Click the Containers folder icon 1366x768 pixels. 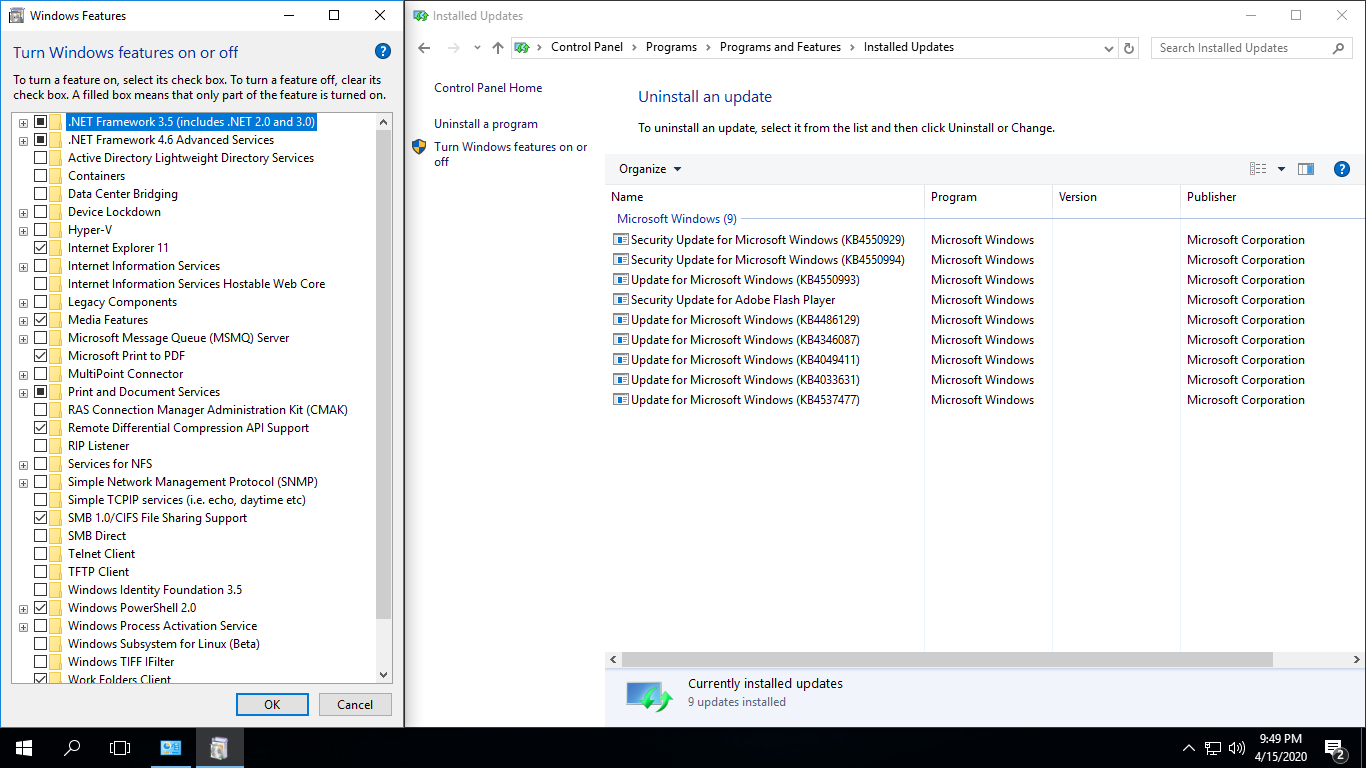(x=56, y=176)
